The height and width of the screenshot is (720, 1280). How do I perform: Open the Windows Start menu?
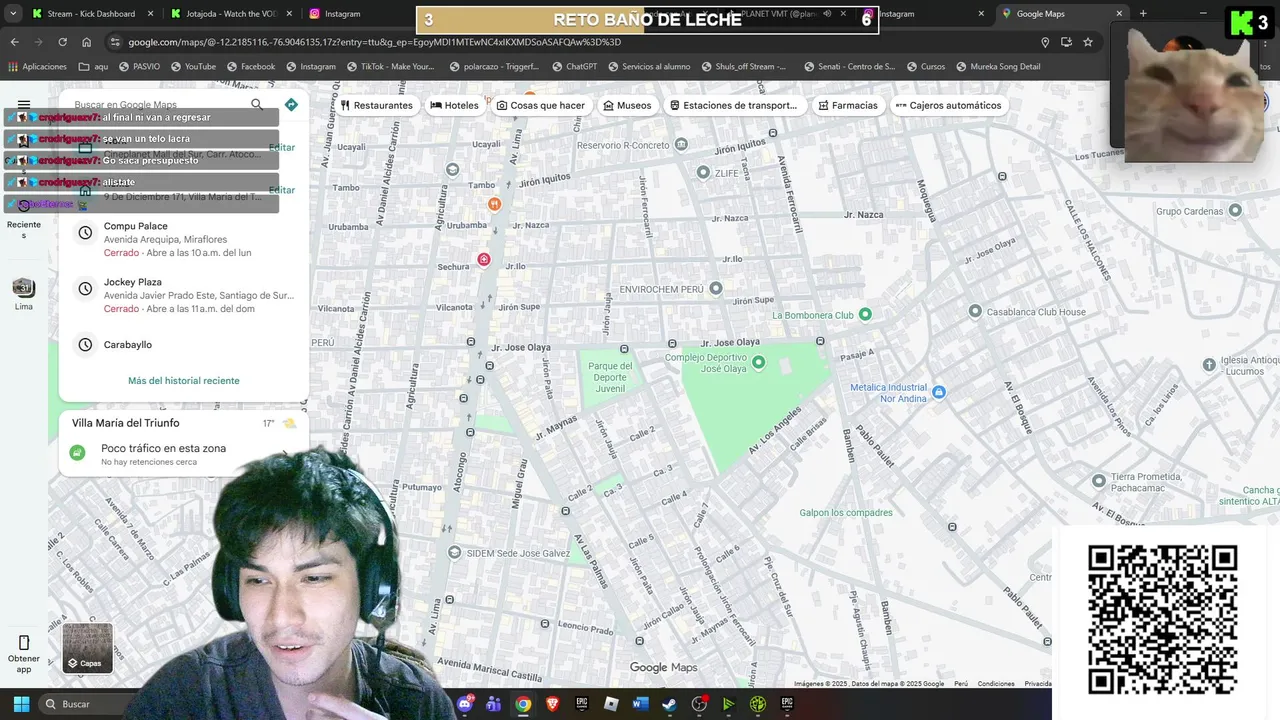coord(21,704)
